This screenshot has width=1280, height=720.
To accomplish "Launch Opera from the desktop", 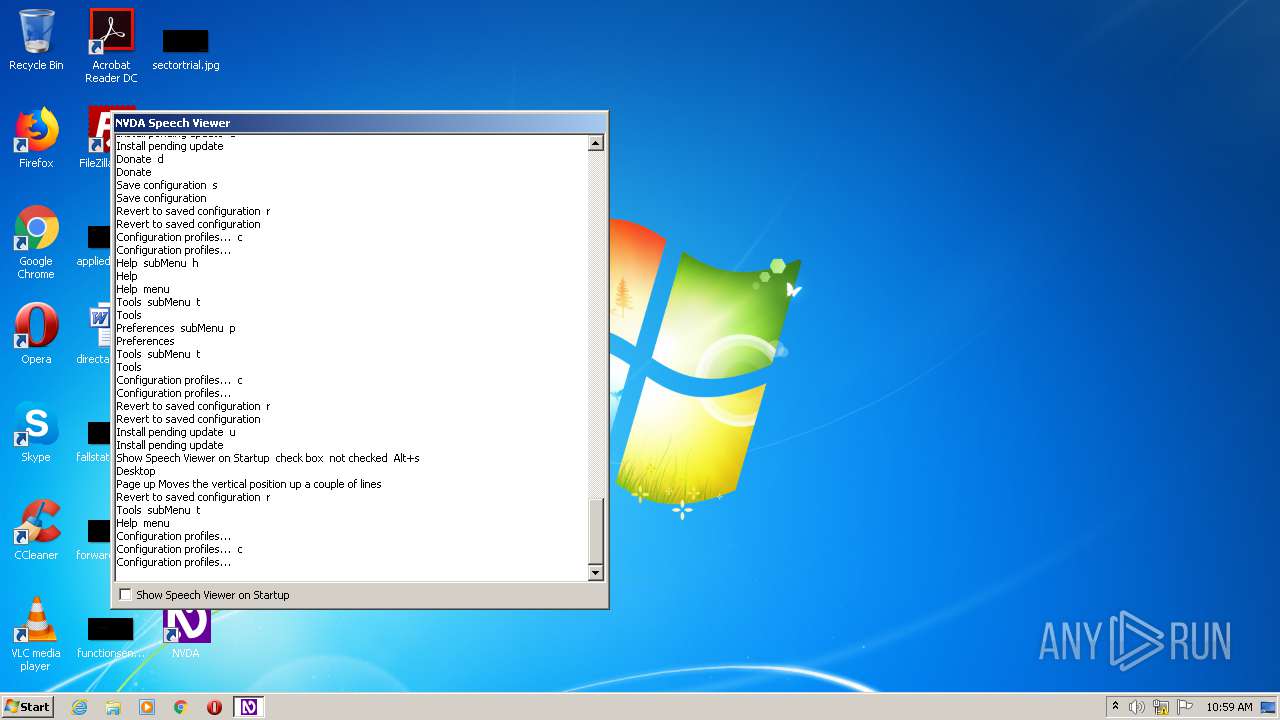I will [x=36, y=334].
